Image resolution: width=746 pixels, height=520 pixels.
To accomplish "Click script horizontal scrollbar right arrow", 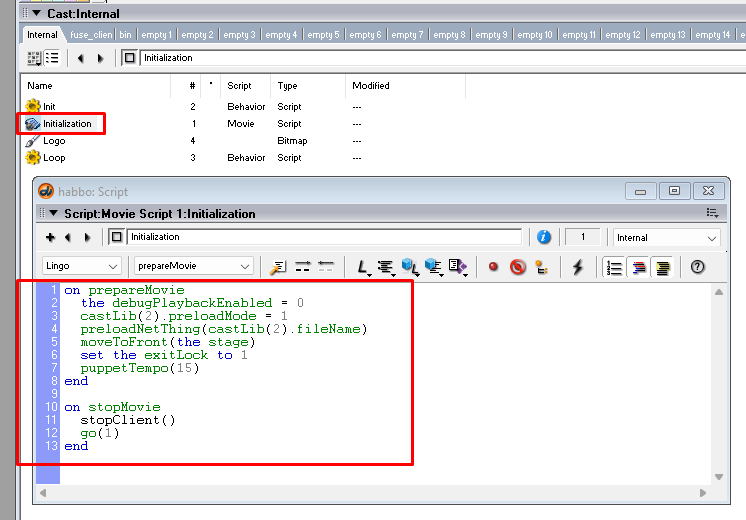I will click(x=703, y=493).
